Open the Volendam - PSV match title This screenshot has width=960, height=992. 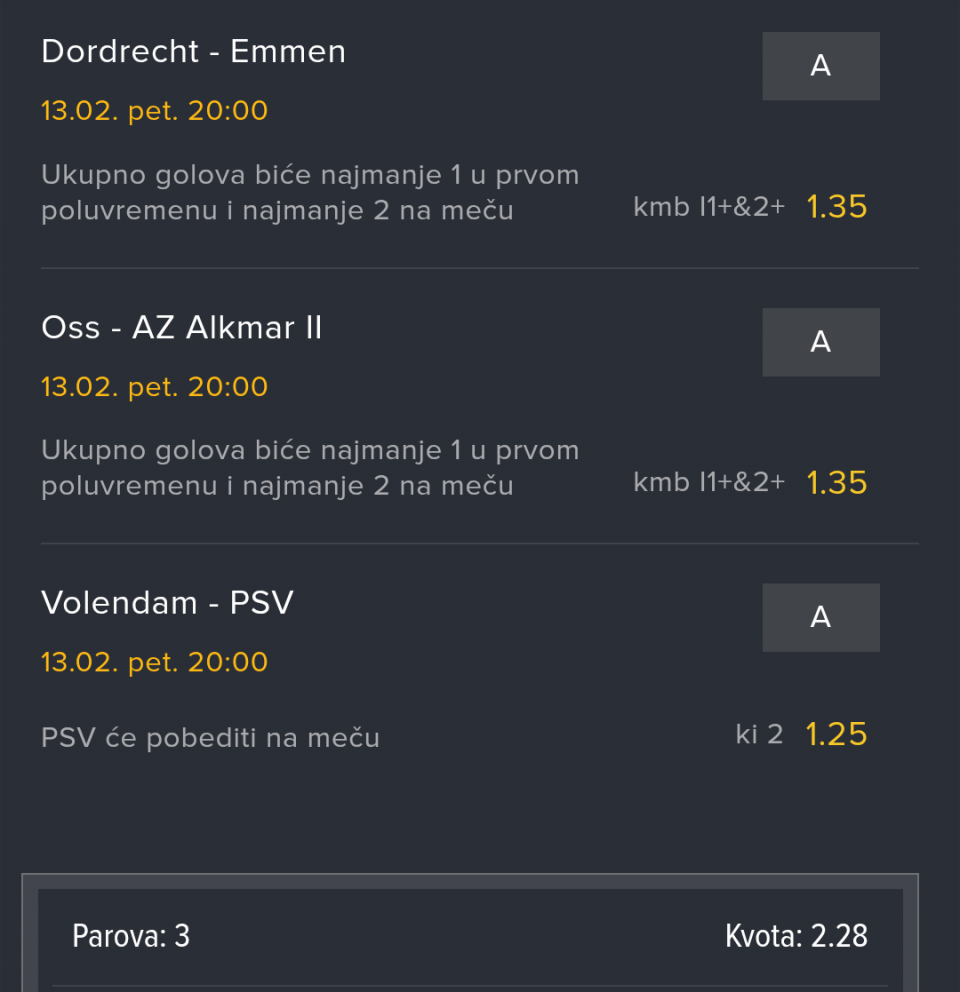pyautogui.click(x=167, y=603)
